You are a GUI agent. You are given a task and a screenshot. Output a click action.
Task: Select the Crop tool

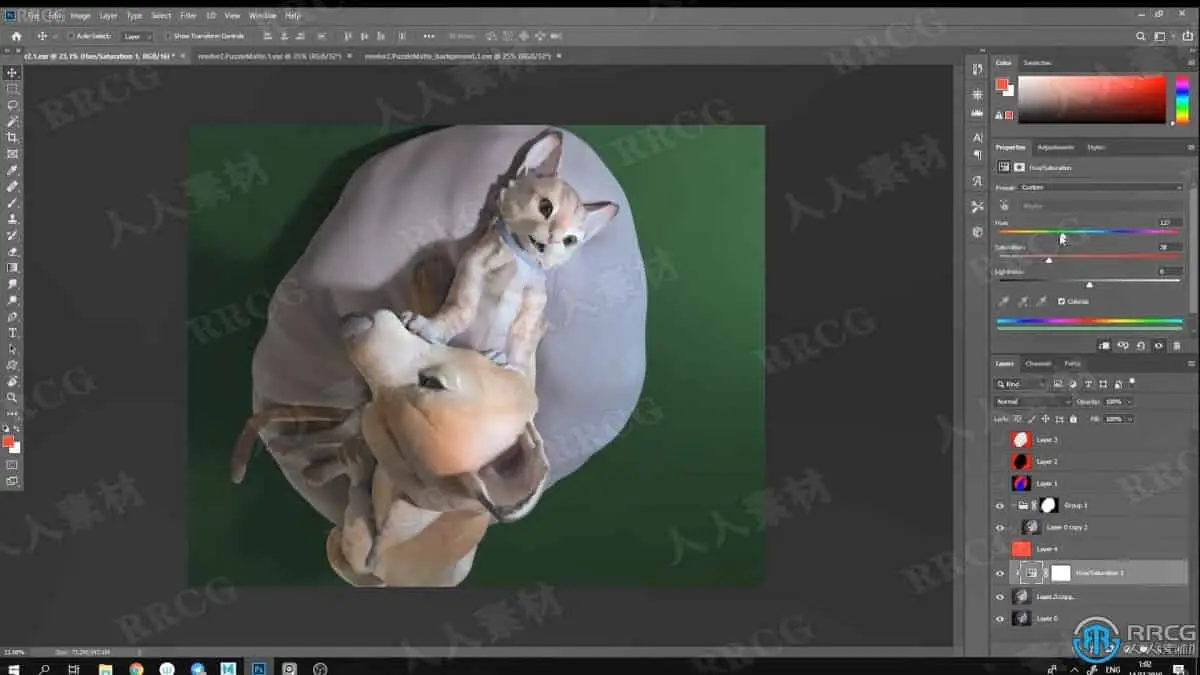pyautogui.click(x=12, y=137)
